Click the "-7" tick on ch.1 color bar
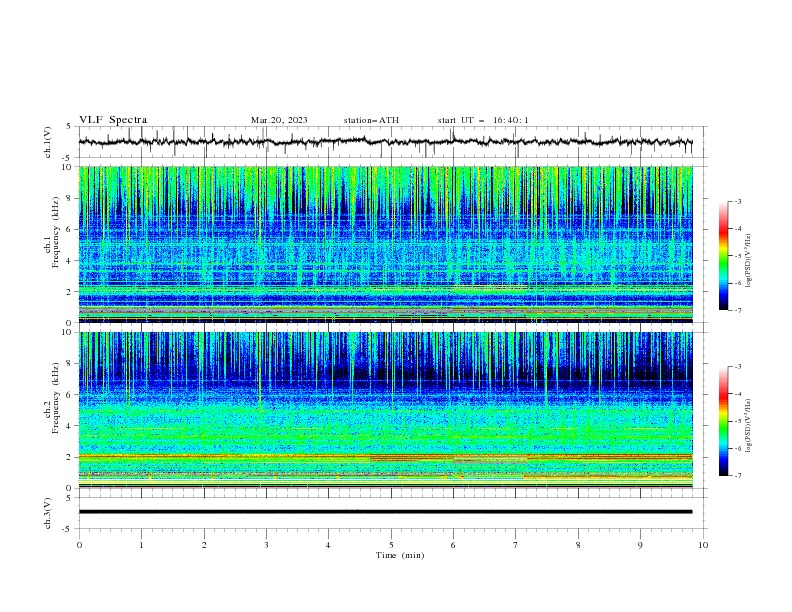The width and height of the screenshot is (792, 612). coord(737,310)
